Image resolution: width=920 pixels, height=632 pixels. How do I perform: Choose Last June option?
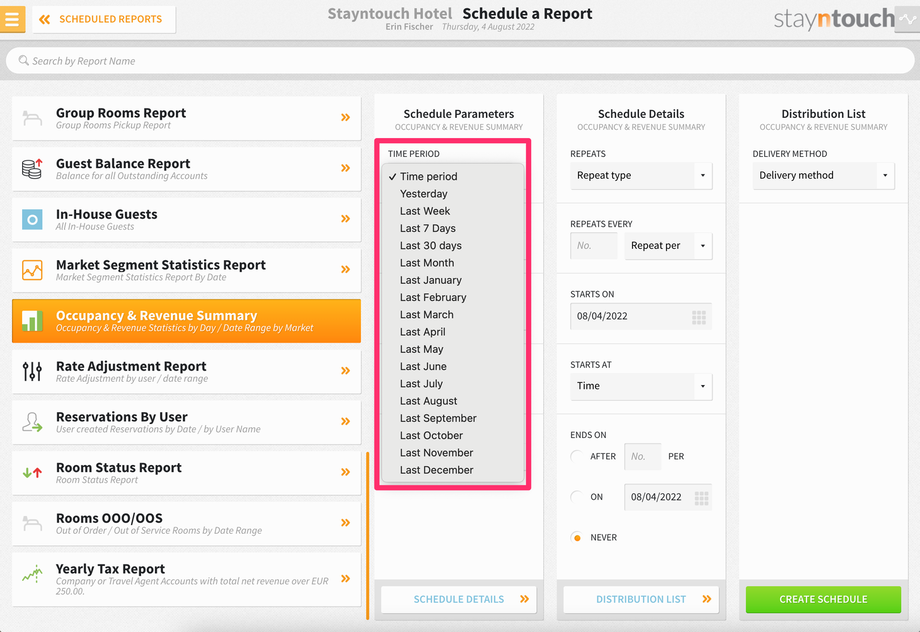coord(452,366)
